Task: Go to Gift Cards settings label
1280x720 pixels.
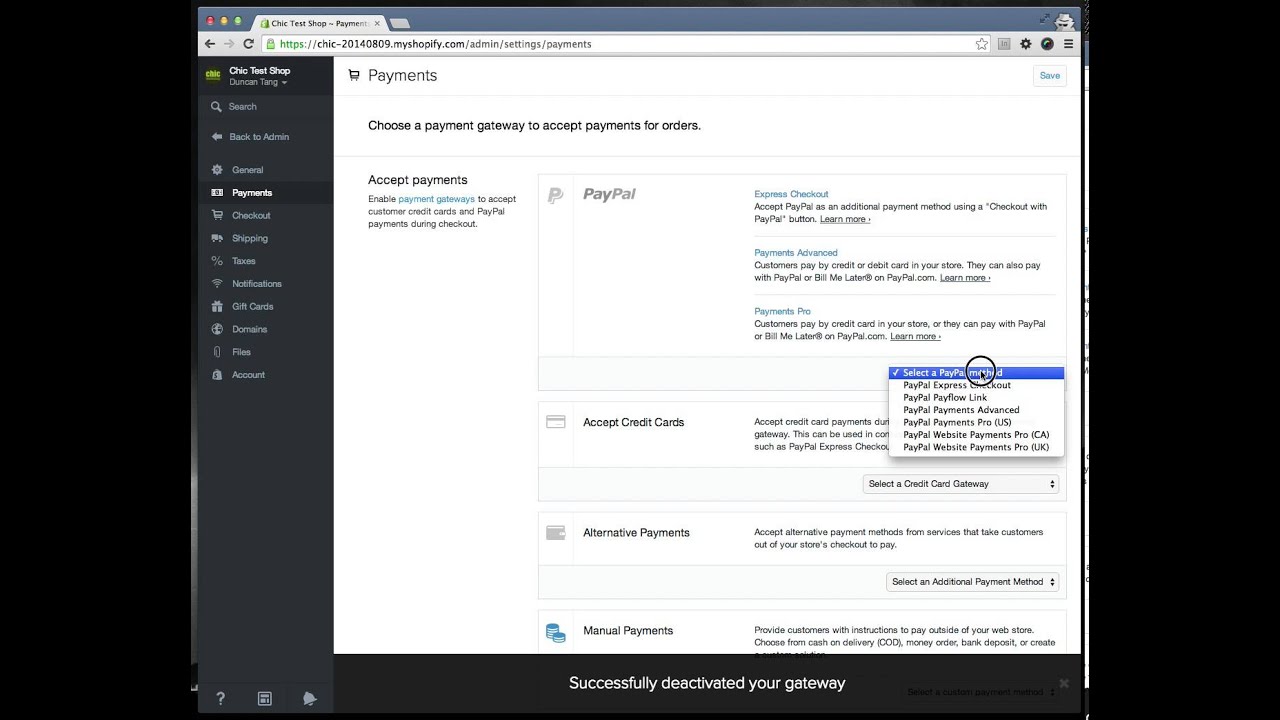Action: tap(253, 307)
